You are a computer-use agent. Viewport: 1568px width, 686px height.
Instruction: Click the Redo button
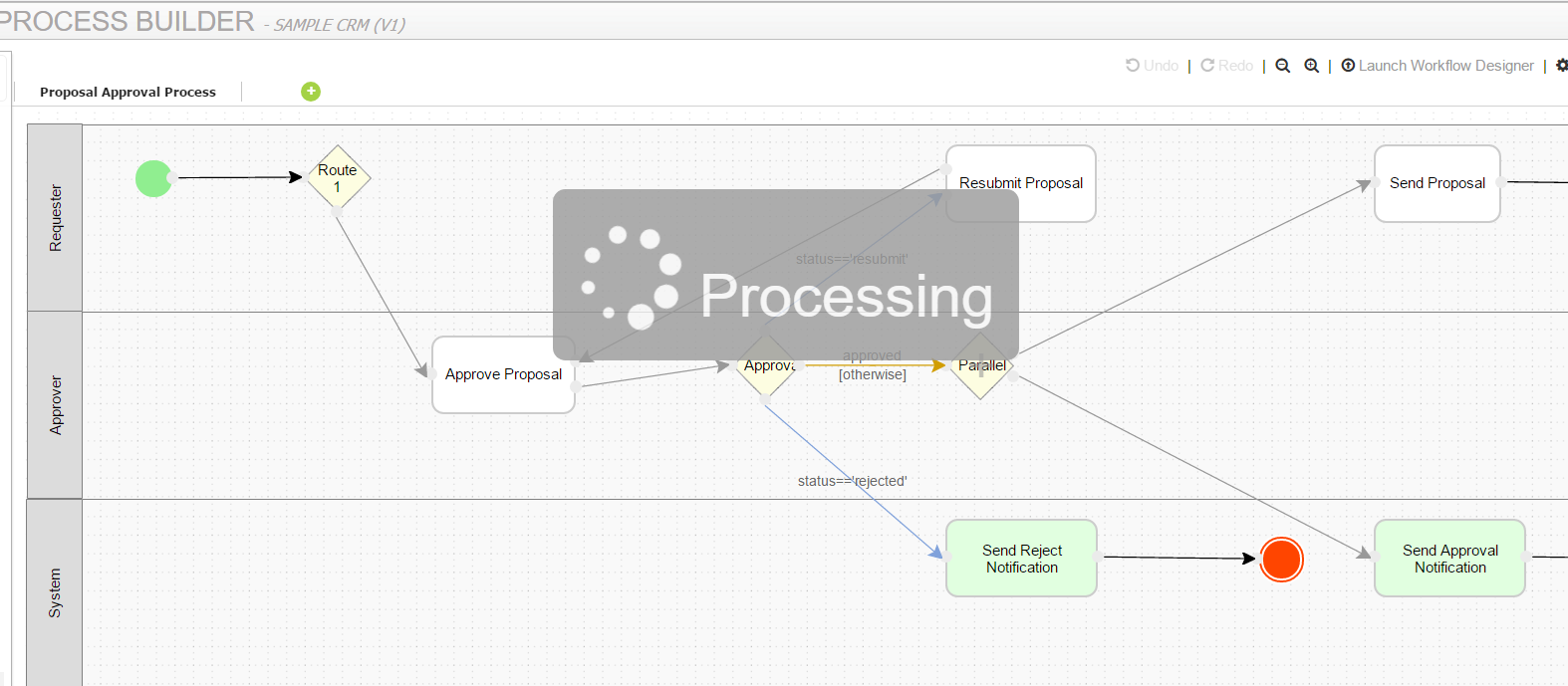tap(1227, 66)
